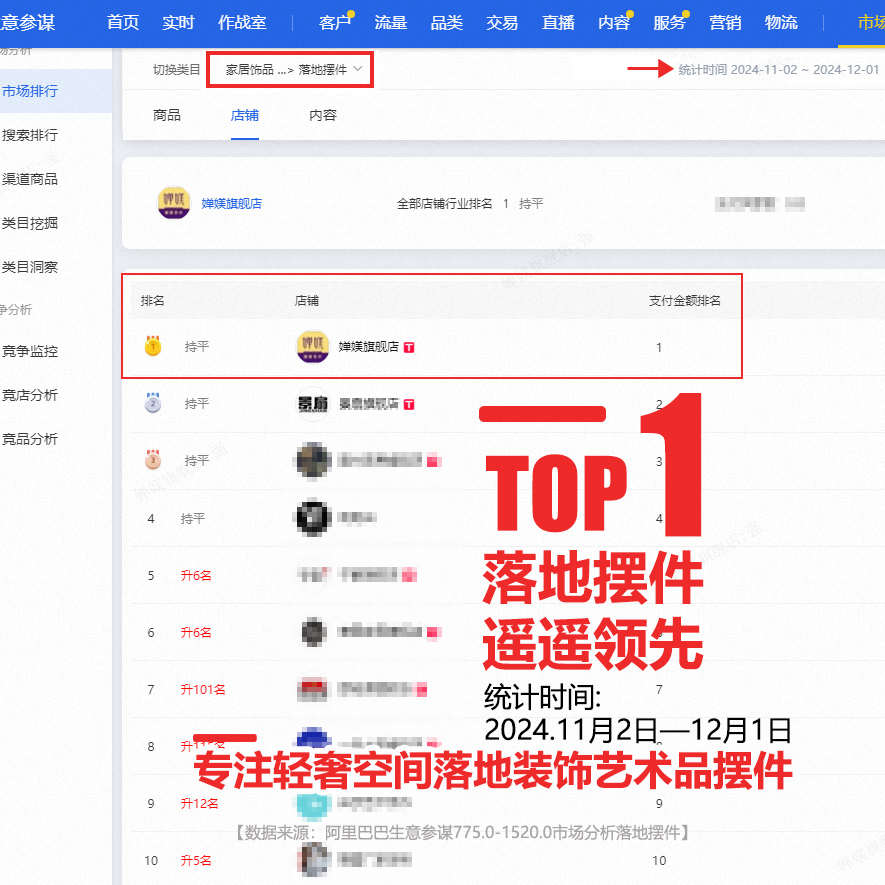Open the 营销 top navigation item
This screenshot has width=885, height=885.
pyautogui.click(x=725, y=23)
